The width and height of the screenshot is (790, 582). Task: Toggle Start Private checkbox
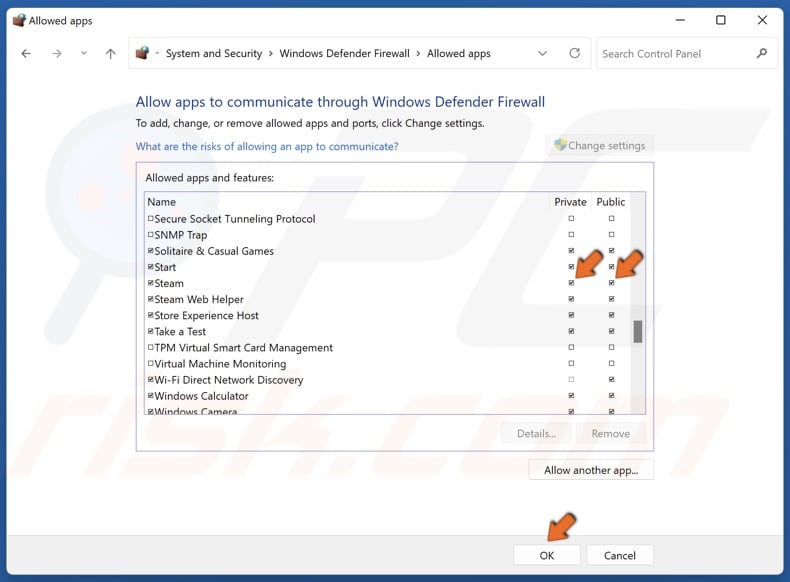tap(571, 267)
